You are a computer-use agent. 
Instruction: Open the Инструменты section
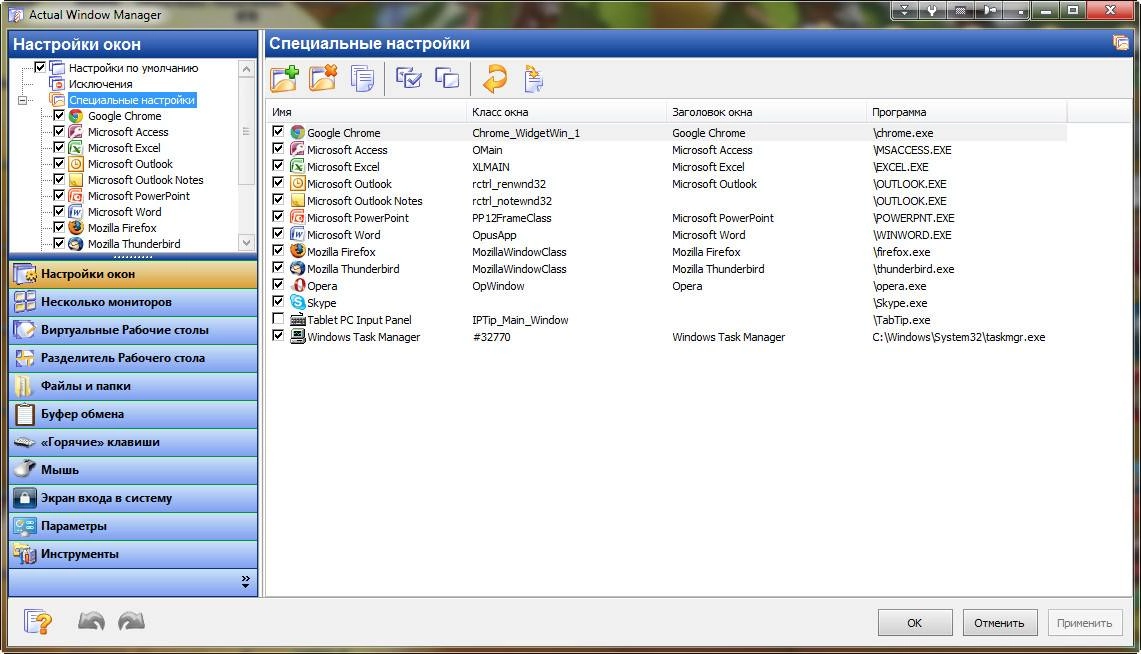tap(133, 554)
